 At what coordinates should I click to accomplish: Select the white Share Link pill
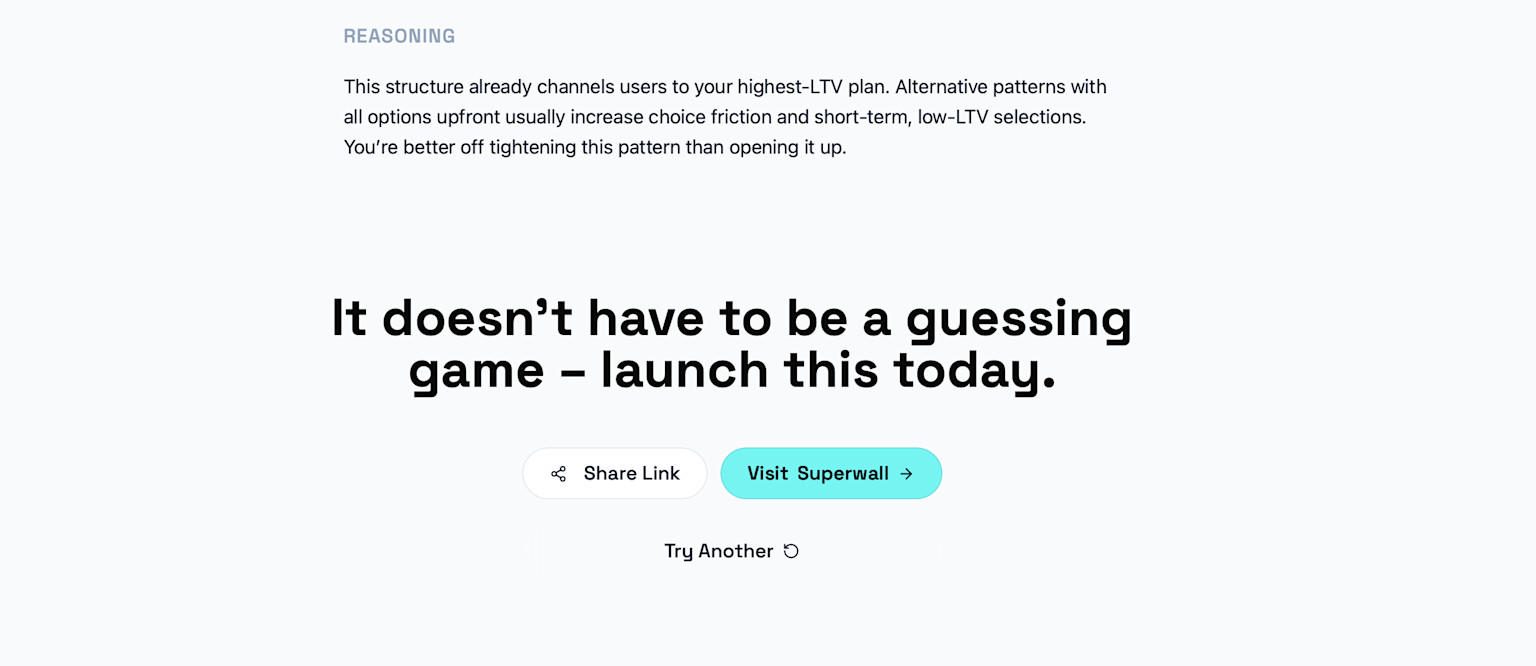click(614, 473)
